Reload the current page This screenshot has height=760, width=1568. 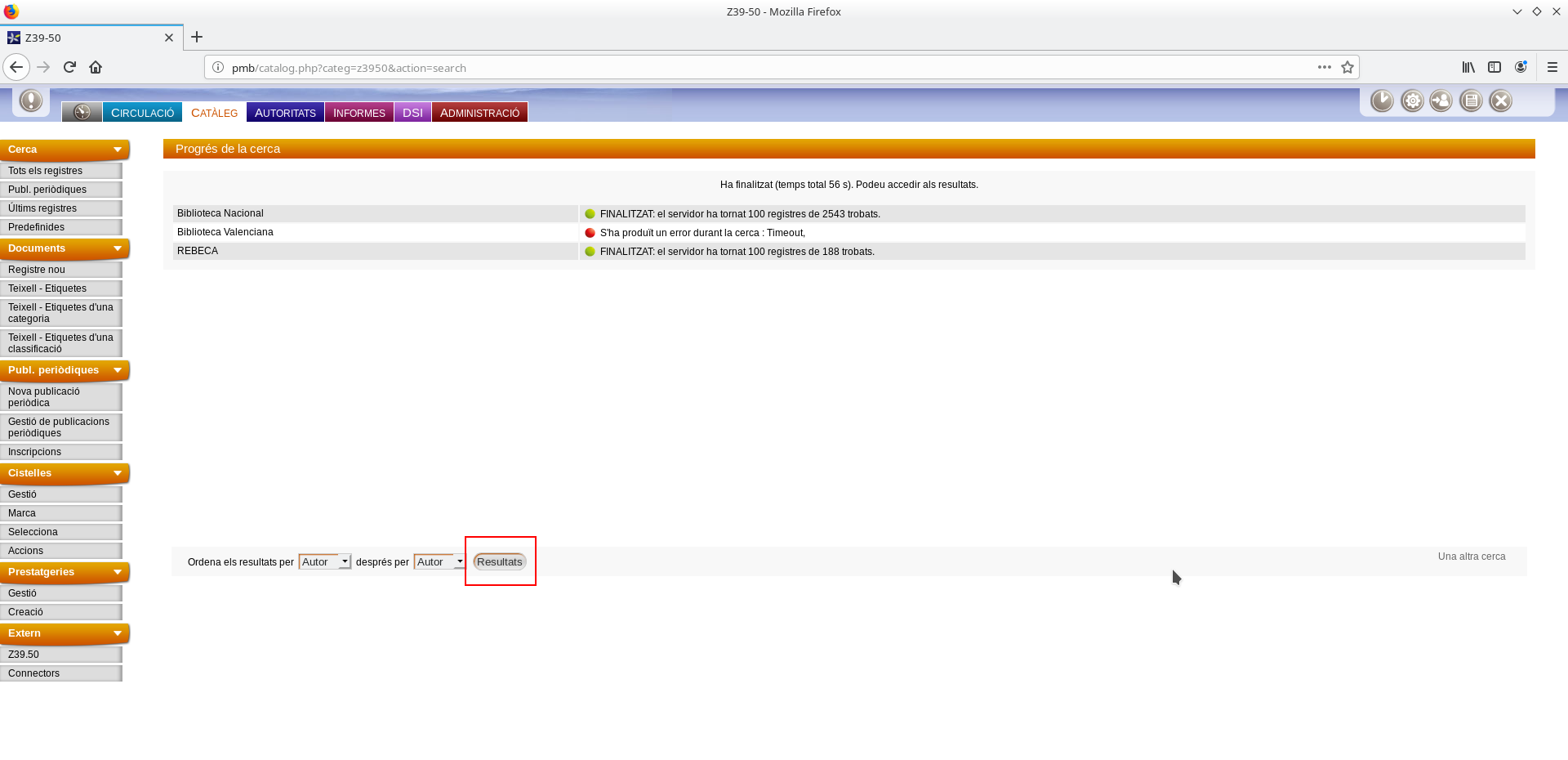pyautogui.click(x=69, y=67)
